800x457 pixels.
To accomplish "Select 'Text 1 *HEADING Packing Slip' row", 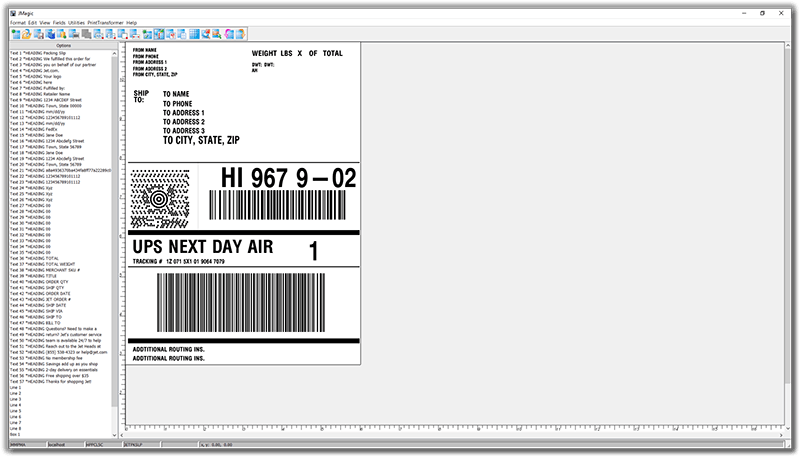I will pos(60,53).
